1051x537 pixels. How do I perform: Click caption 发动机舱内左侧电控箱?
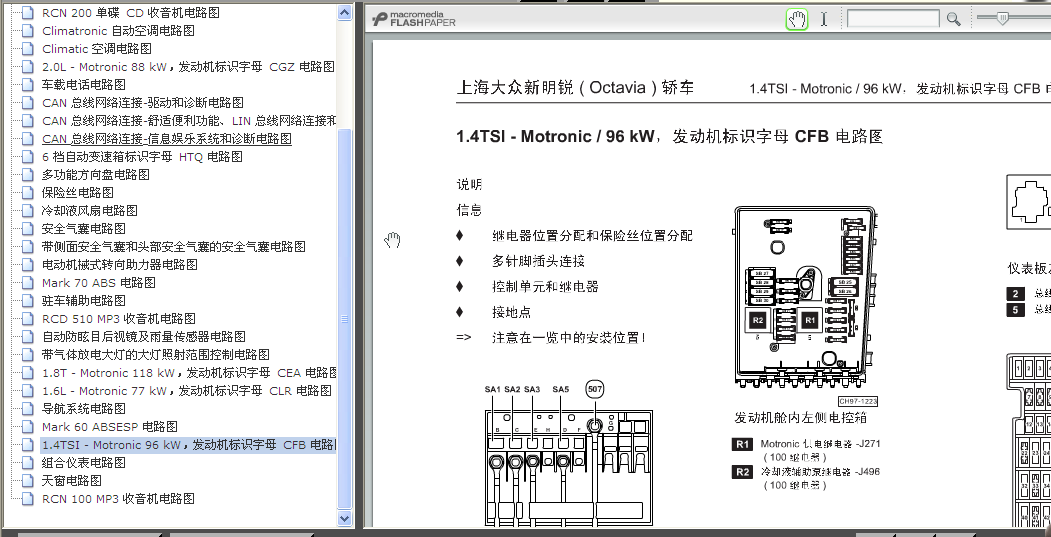(800, 418)
